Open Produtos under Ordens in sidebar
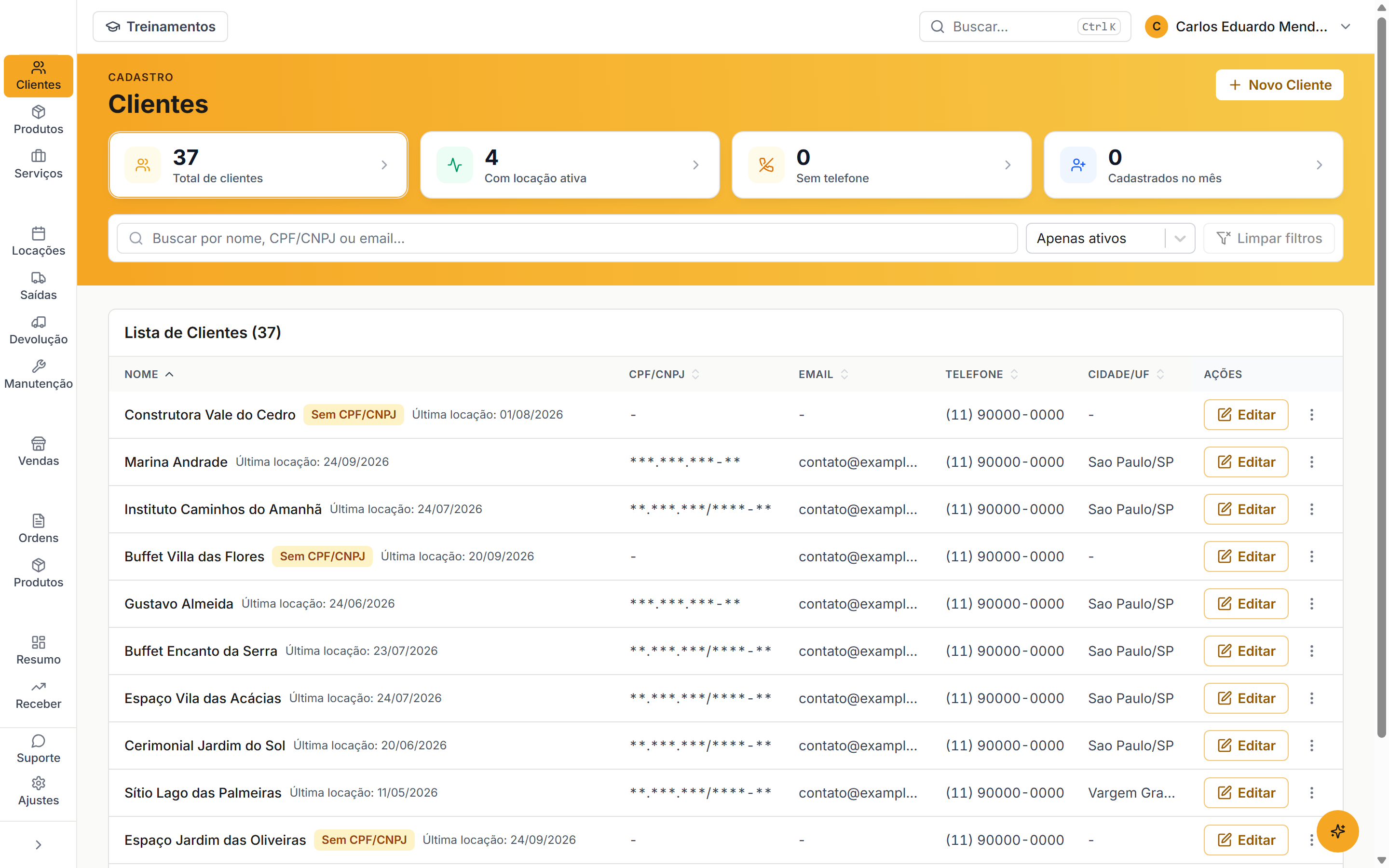 click(39, 573)
